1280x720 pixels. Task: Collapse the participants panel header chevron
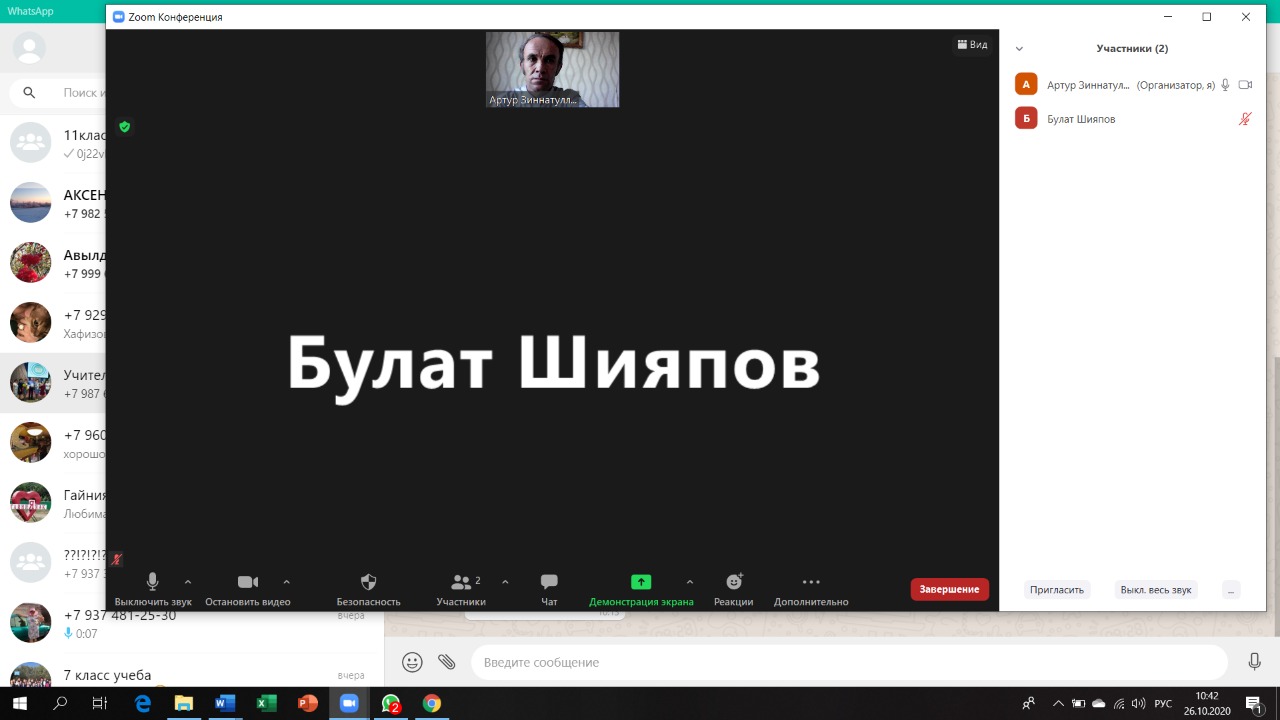tap(1019, 49)
